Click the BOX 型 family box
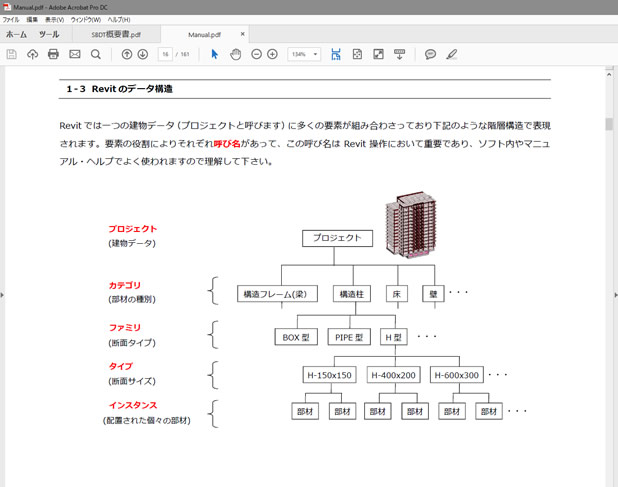The width and height of the screenshot is (618, 487). tap(296, 337)
